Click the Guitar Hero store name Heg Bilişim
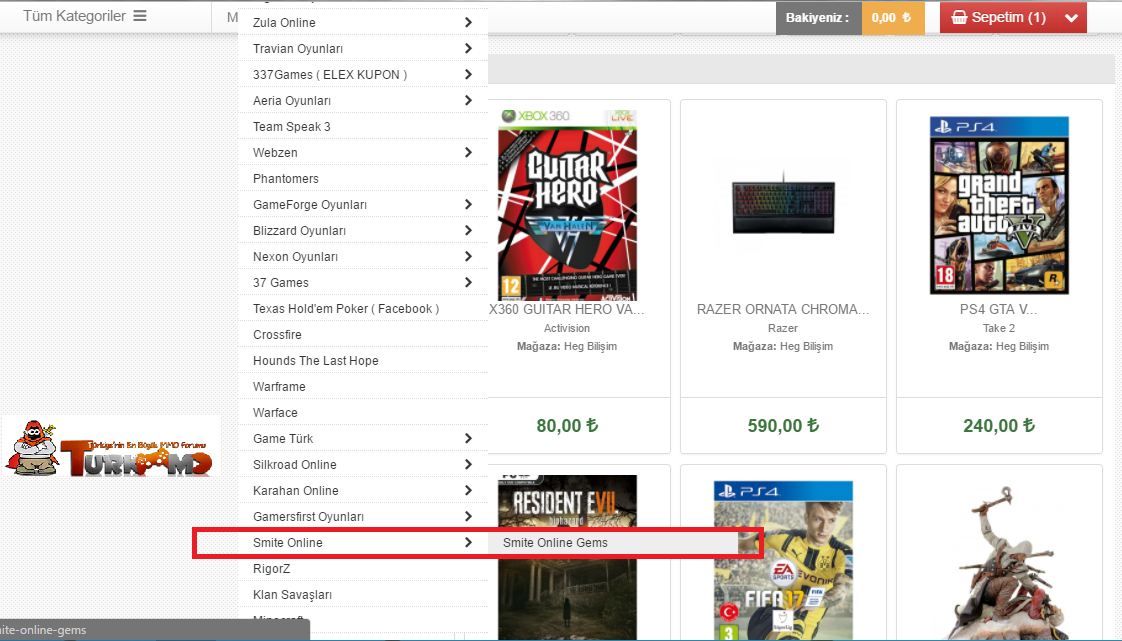The image size is (1122, 641). pos(590,346)
